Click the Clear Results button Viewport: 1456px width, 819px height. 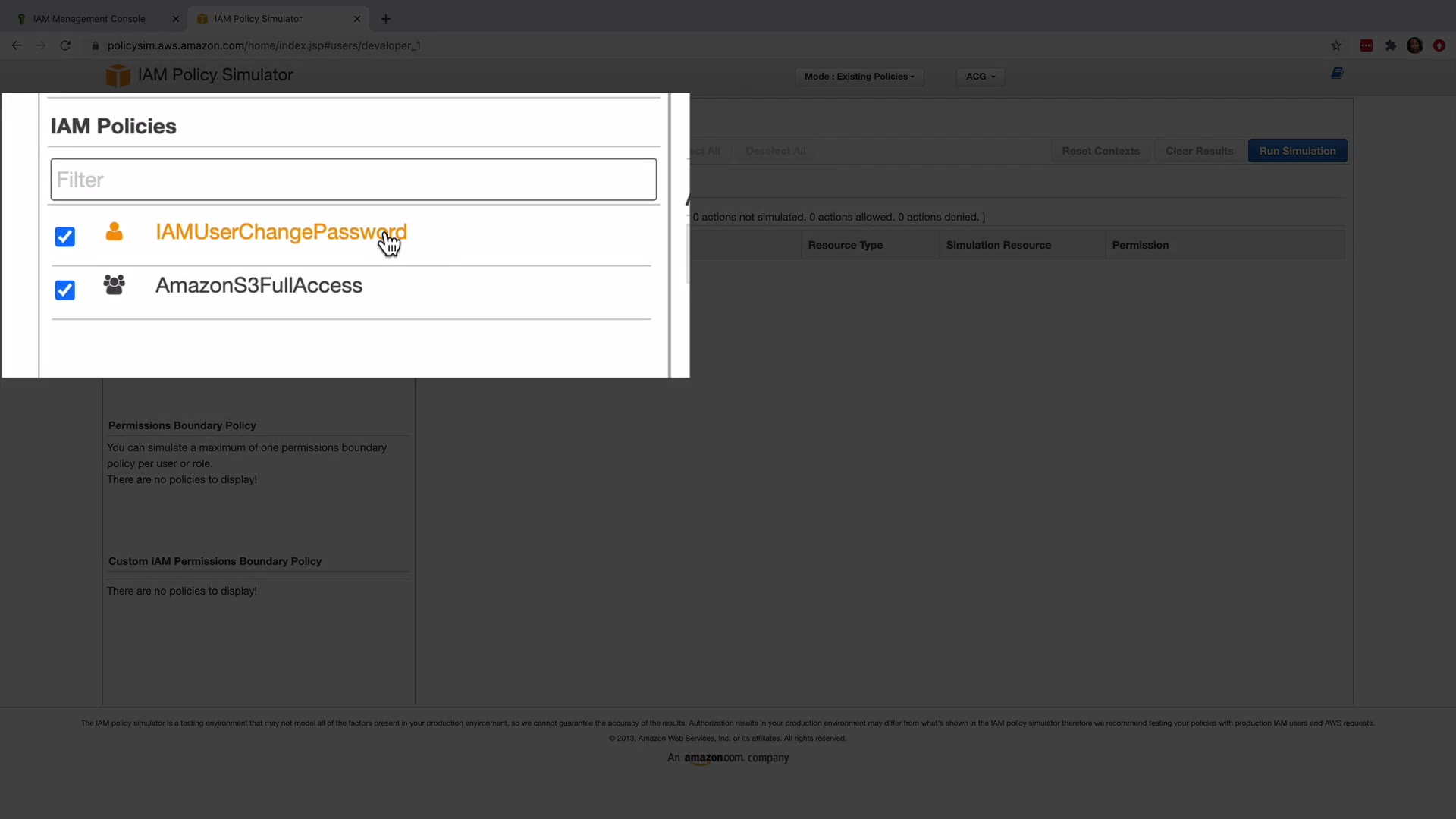click(x=1199, y=151)
